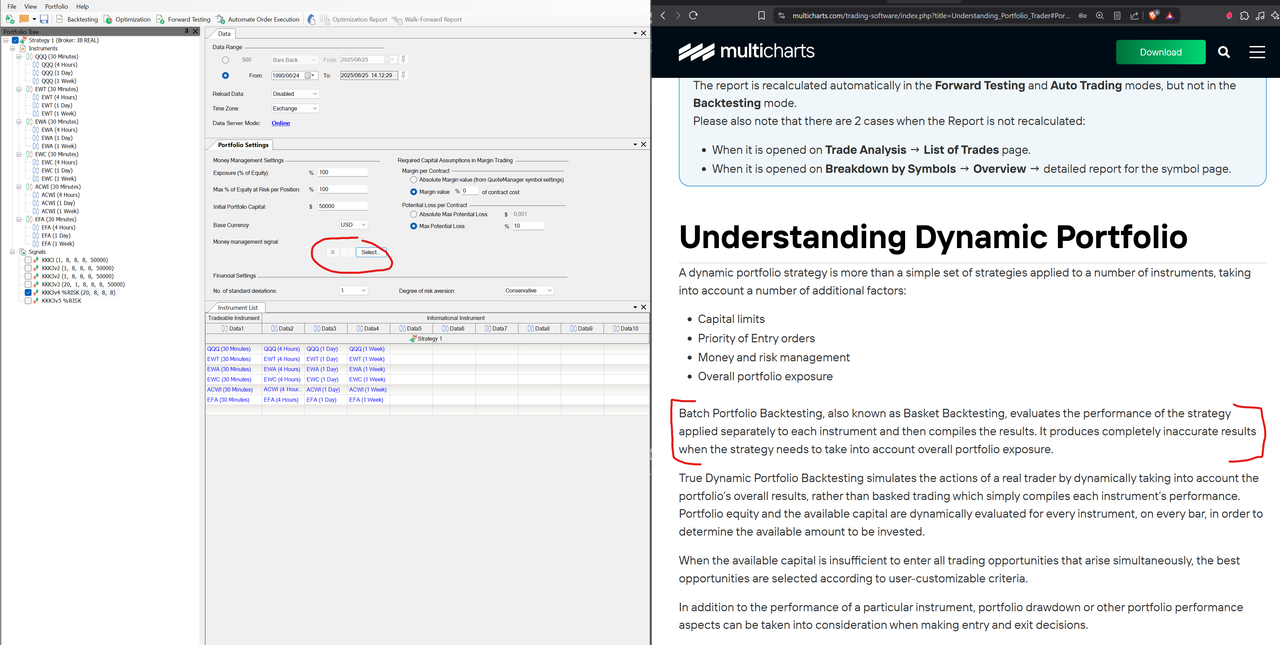Click the browser address bar URL
Image resolution: width=1280 pixels, height=645 pixels.
coord(930,15)
